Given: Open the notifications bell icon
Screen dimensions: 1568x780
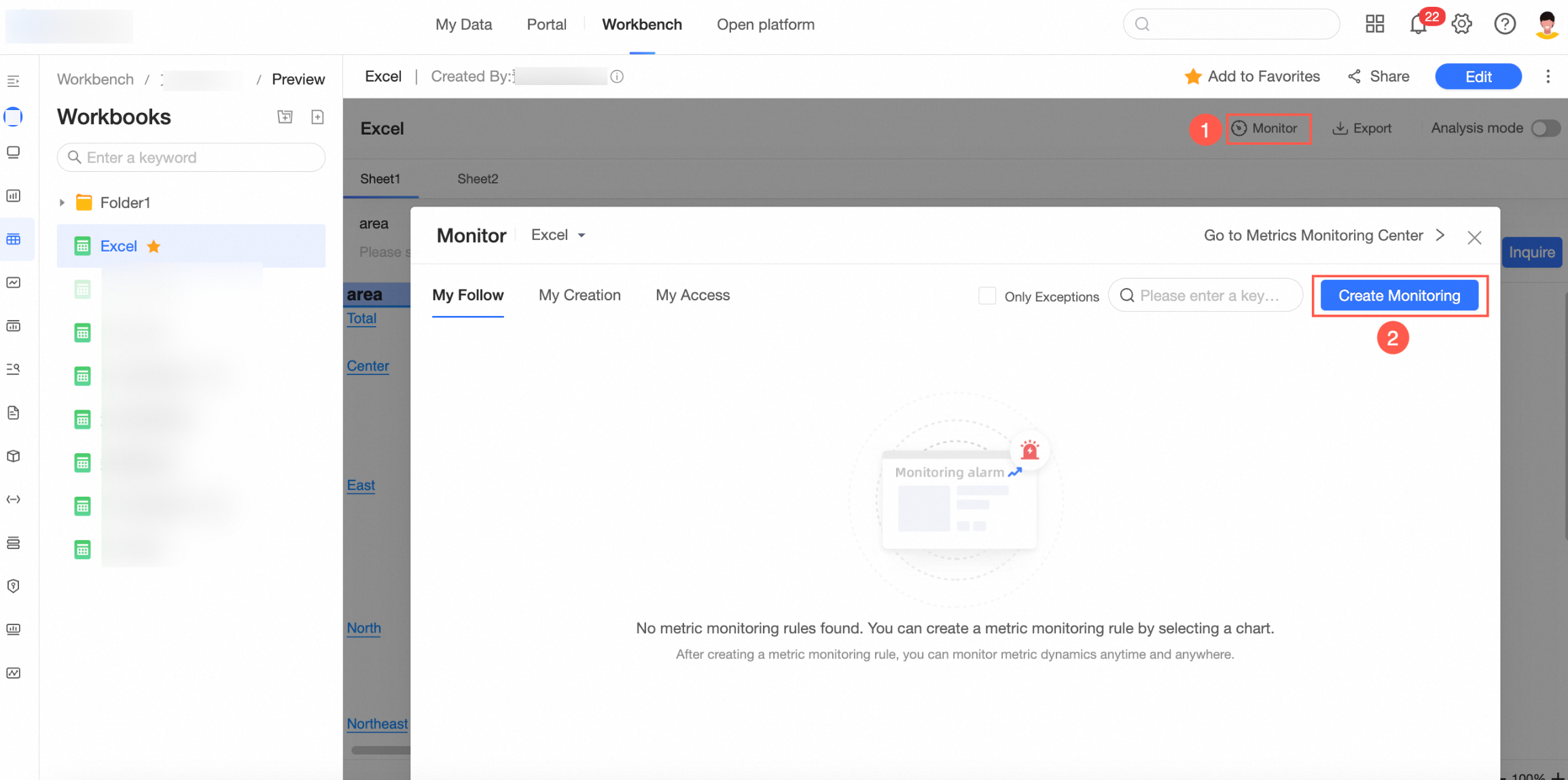Looking at the screenshot, I should coord(1418,24).
